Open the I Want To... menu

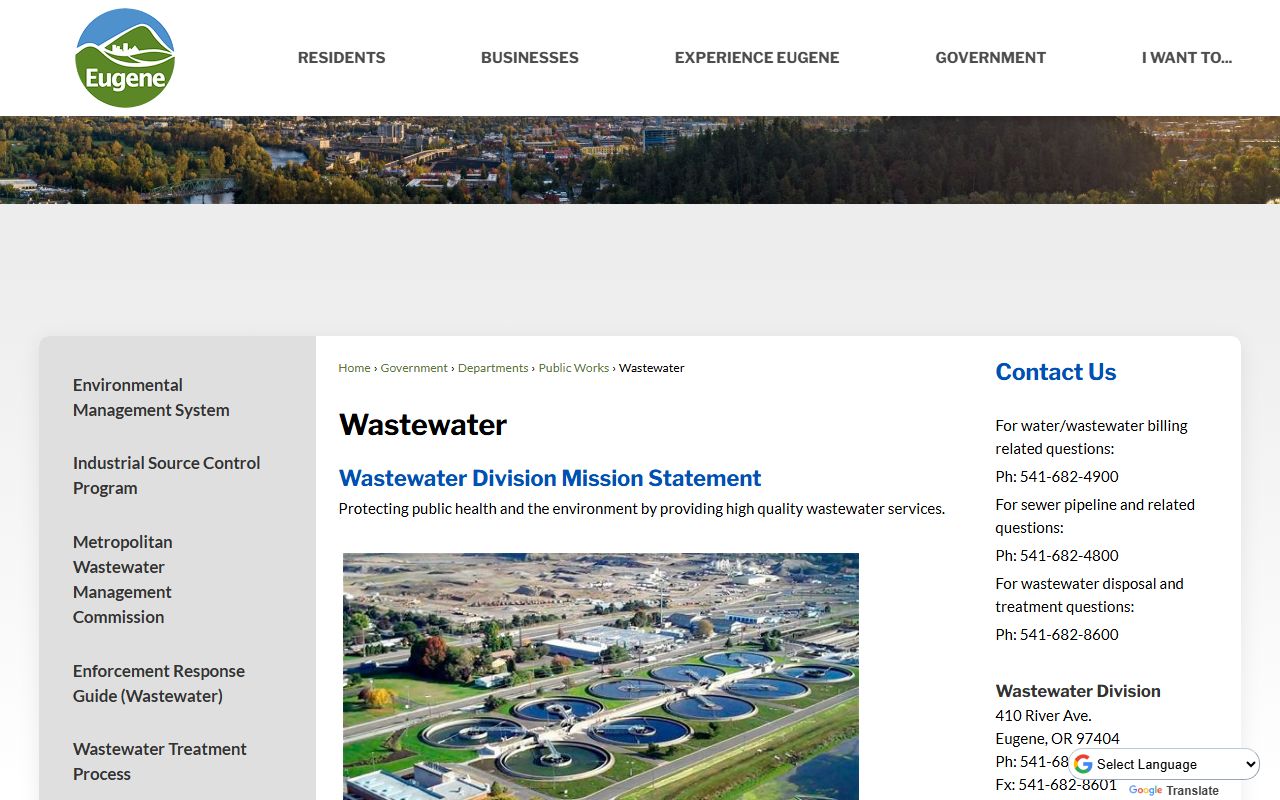pos(1187,58)
